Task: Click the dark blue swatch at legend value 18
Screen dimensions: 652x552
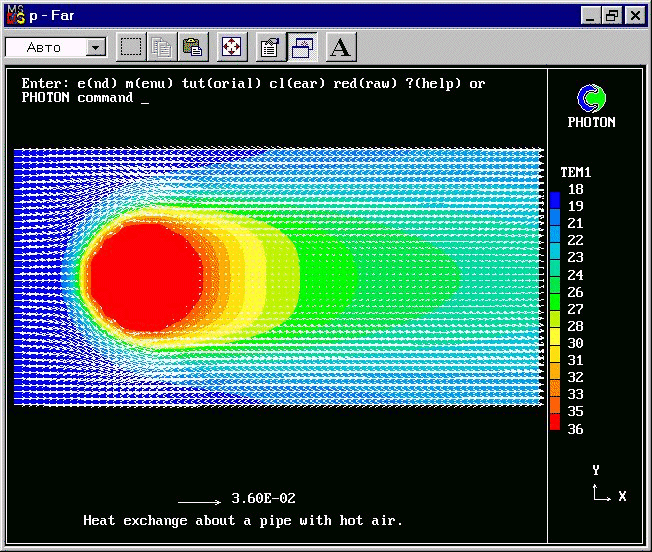Action: pos(555,200)
